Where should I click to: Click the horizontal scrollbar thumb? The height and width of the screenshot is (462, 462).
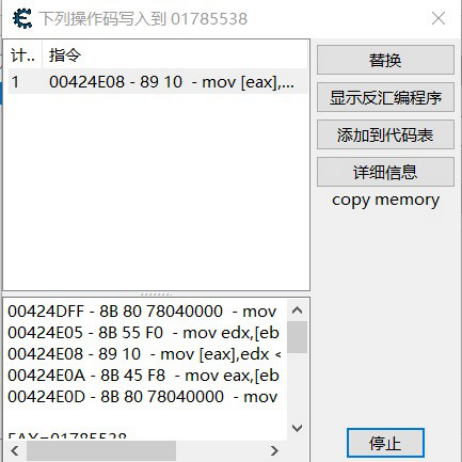tap(101, 451)
